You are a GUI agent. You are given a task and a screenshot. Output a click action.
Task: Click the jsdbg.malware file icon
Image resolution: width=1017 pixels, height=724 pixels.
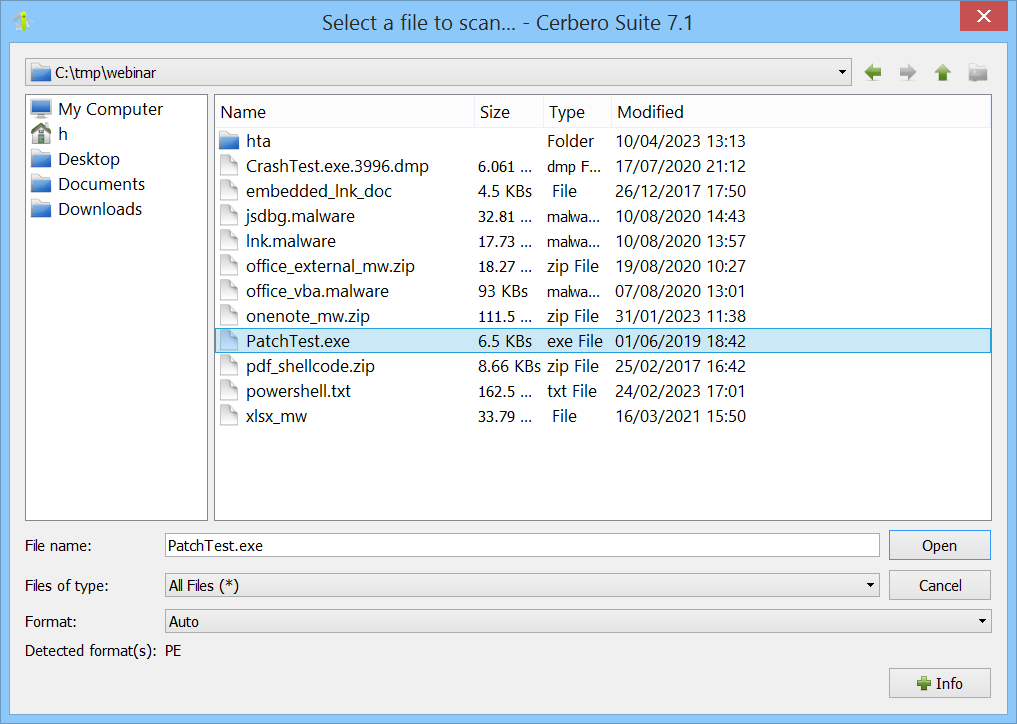pos(229,216)
